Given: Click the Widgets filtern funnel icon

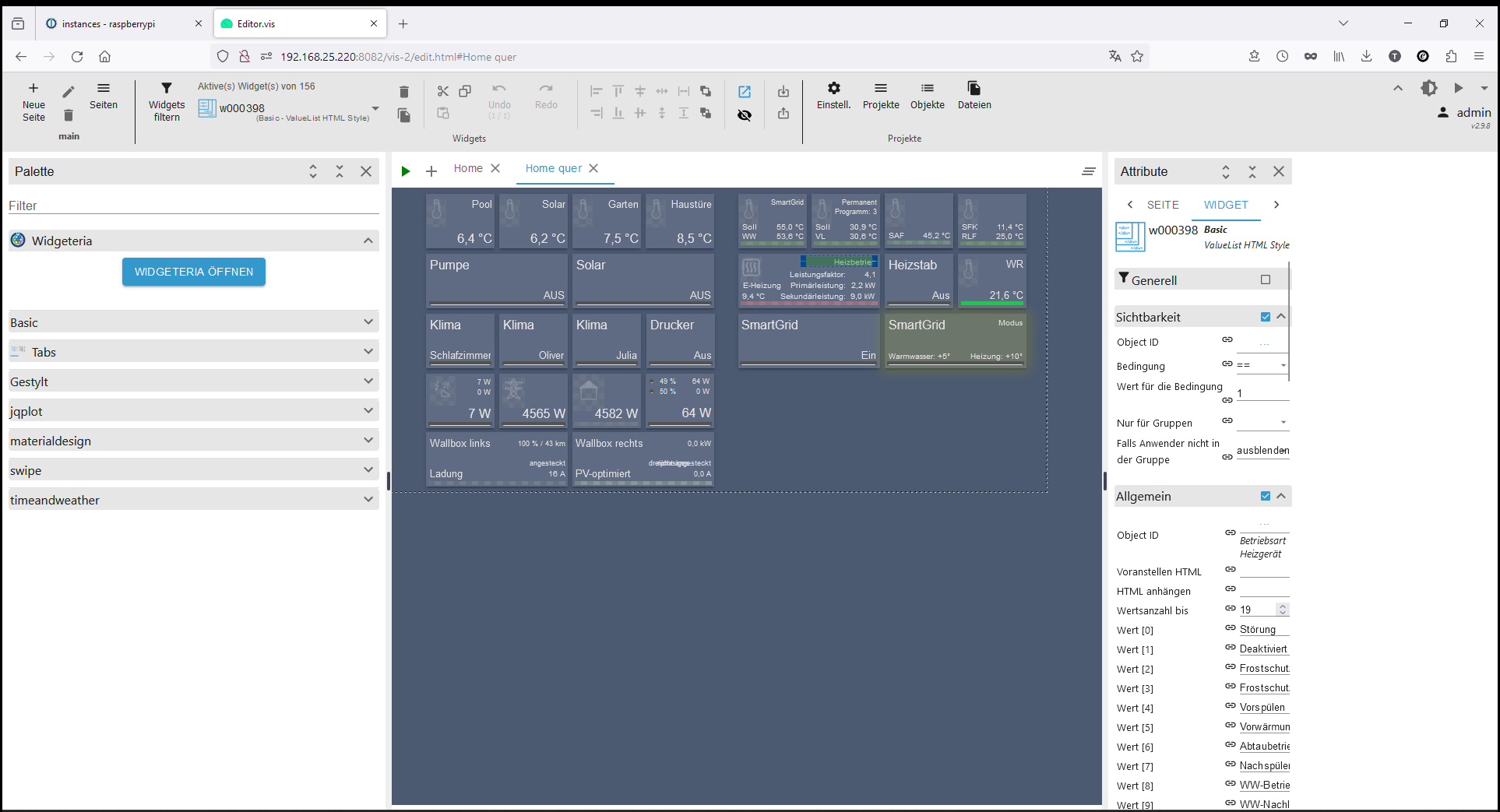Looking at the screenshot, I should tap(167, 88).
